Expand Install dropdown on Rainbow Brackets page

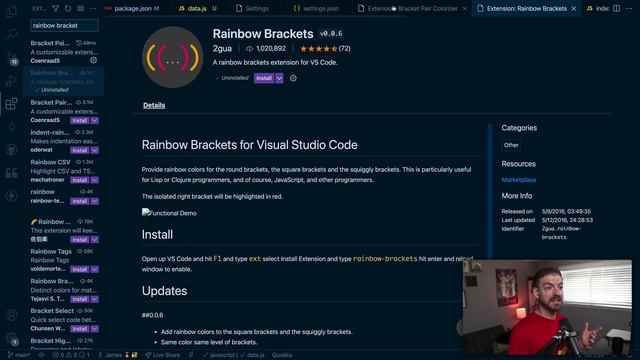pyautogui.click(x=279, y=78)
